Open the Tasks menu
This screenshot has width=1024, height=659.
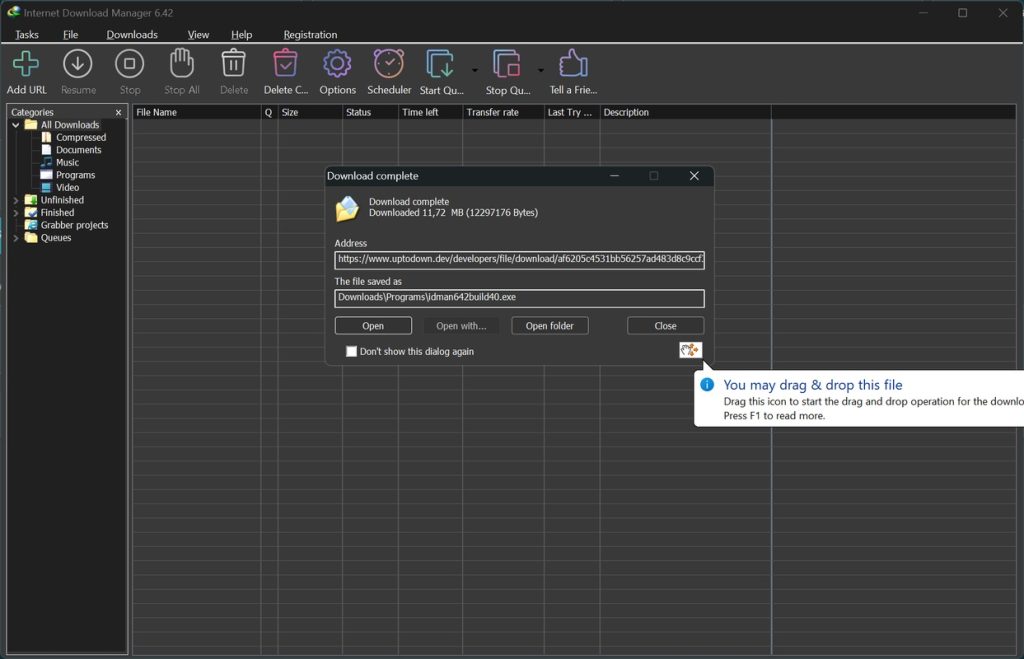(27, 35)
